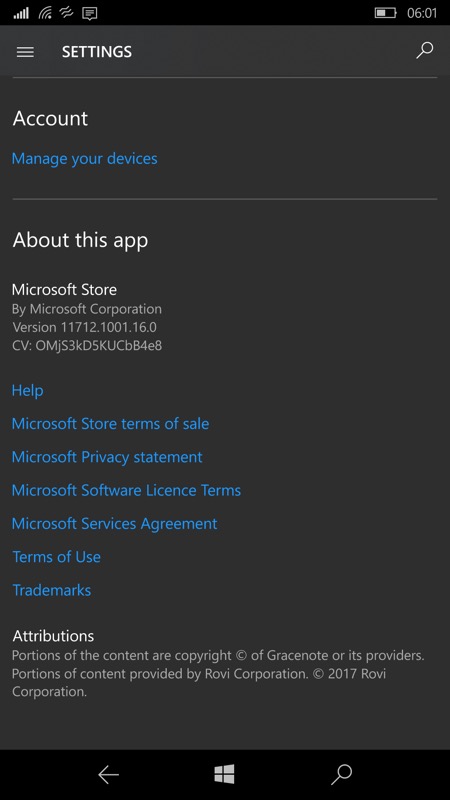
Task: Tap the Windows Start logo button
Action: coord(224,774)
